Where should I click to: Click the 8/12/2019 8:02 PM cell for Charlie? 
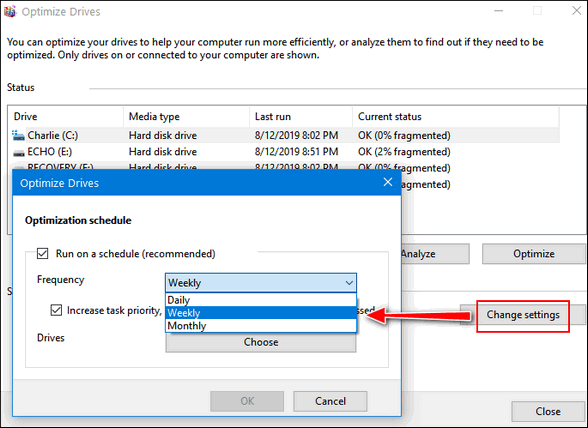coord(296,135)
